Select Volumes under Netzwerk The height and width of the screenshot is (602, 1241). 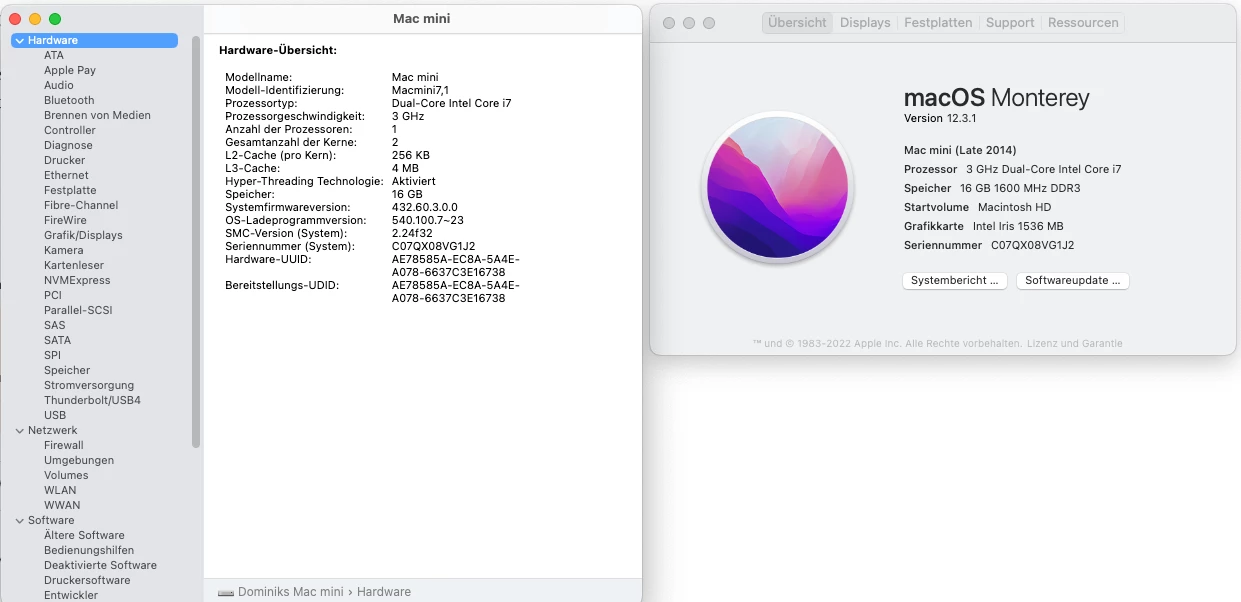pyautogui.click(x=66, y=475)
